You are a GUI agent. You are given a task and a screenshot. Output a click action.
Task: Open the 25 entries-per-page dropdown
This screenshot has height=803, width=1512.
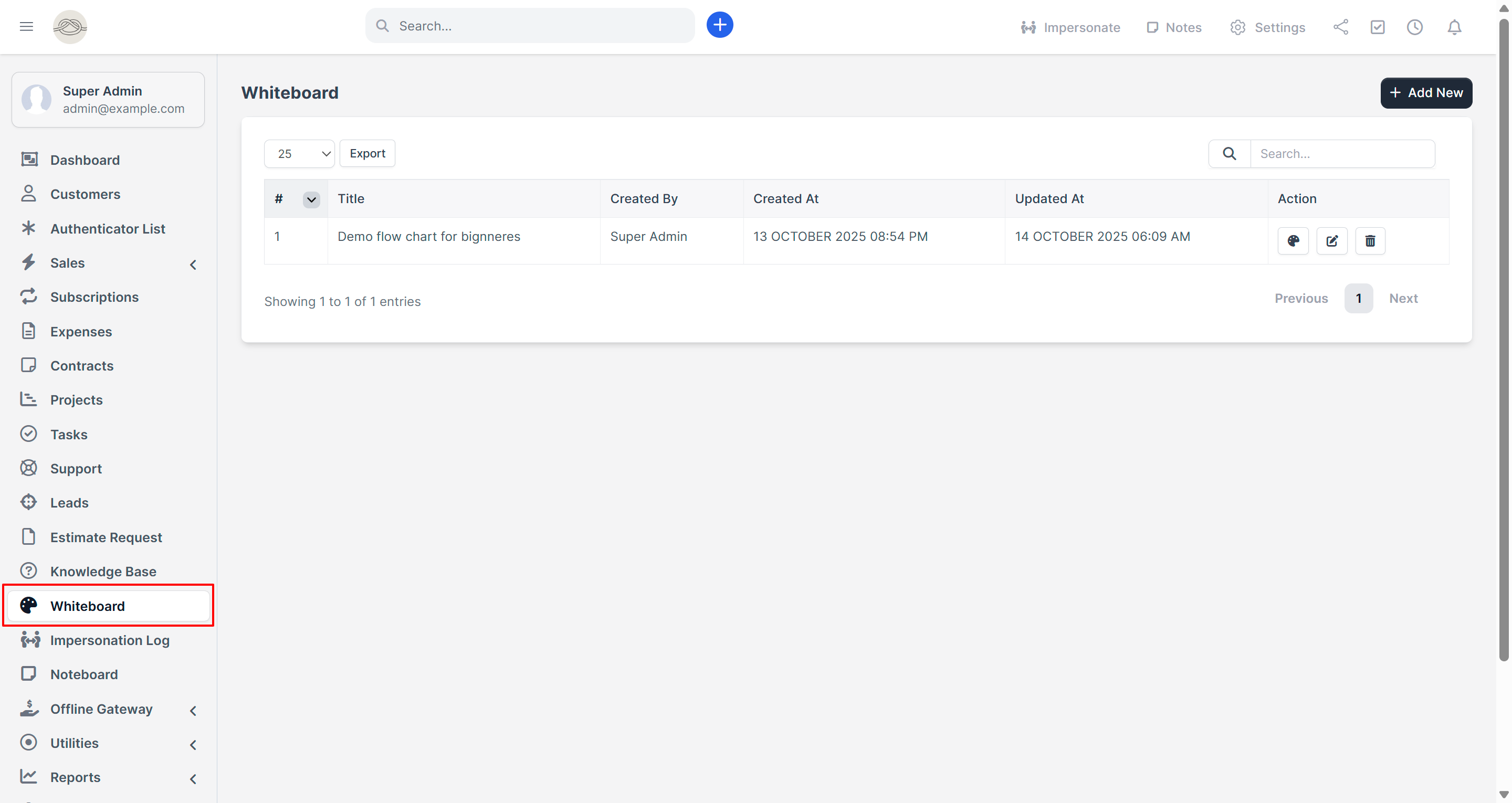pos(299,154)
